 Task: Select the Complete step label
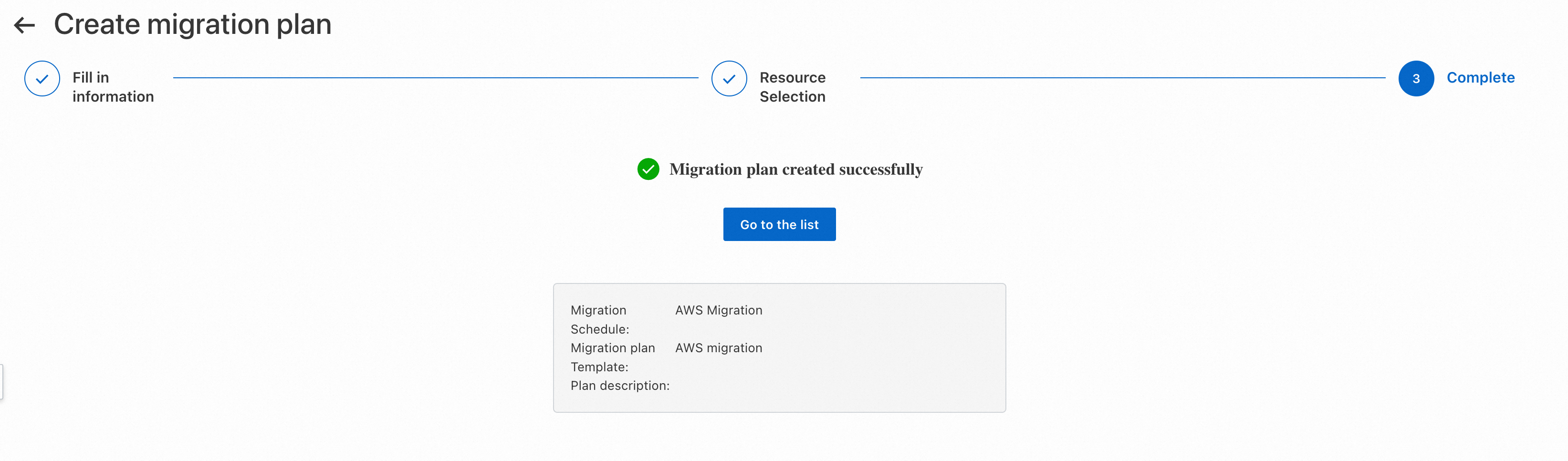click(x=1480, y=78)
